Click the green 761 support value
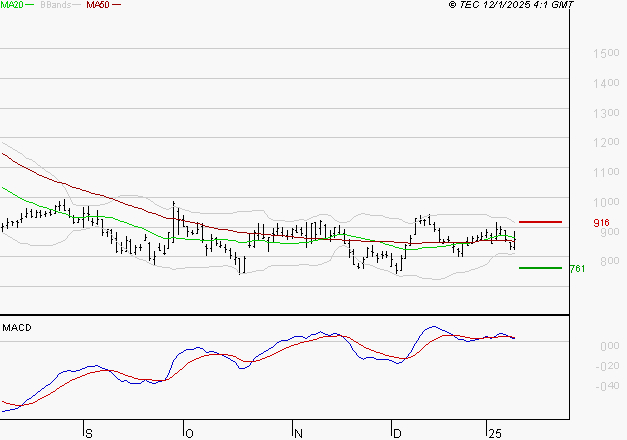This screenshot has height=440, width=627. tap(576, 269)
